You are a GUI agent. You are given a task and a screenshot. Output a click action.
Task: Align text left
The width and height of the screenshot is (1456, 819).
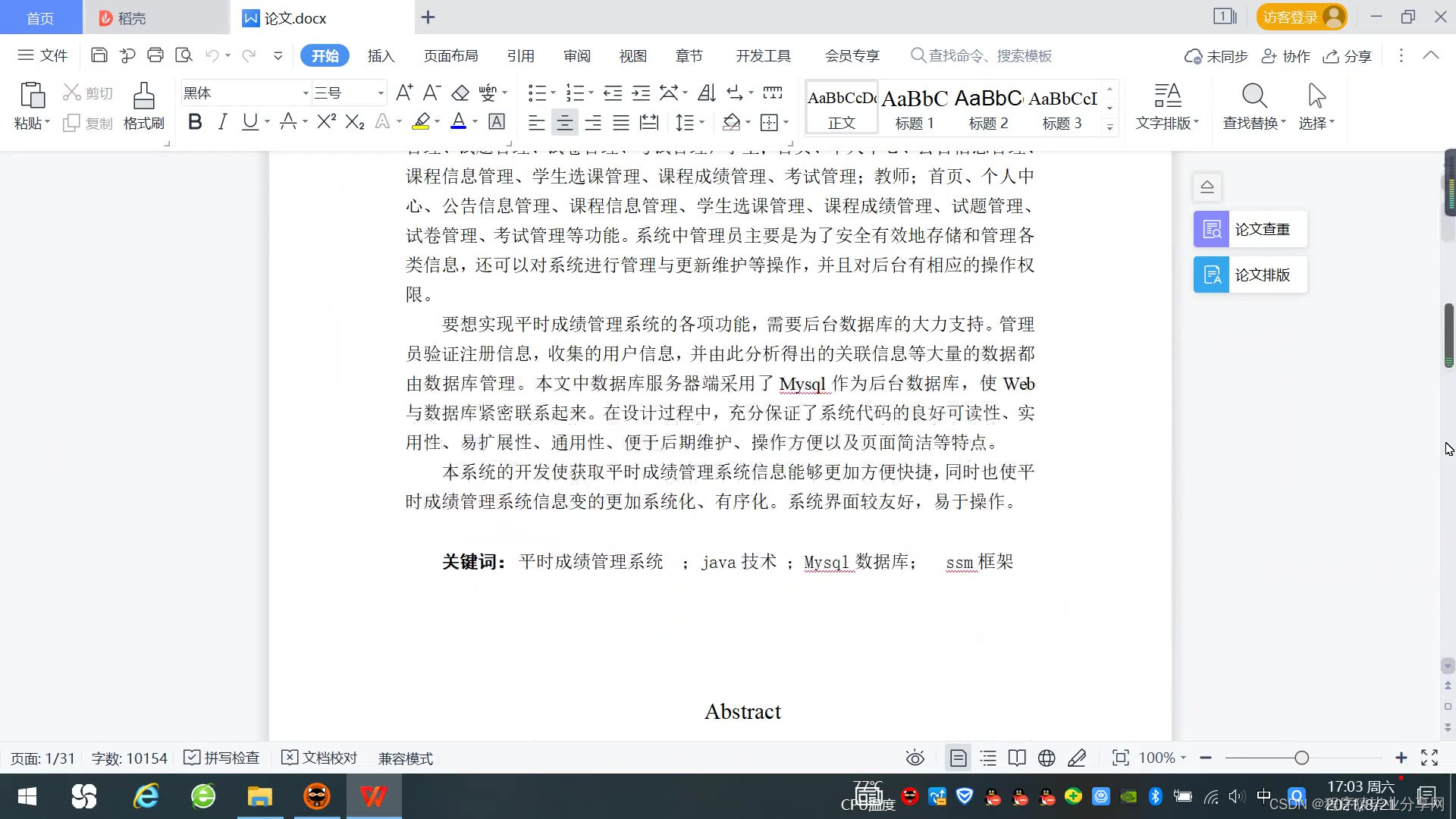[x=536, y=122]
